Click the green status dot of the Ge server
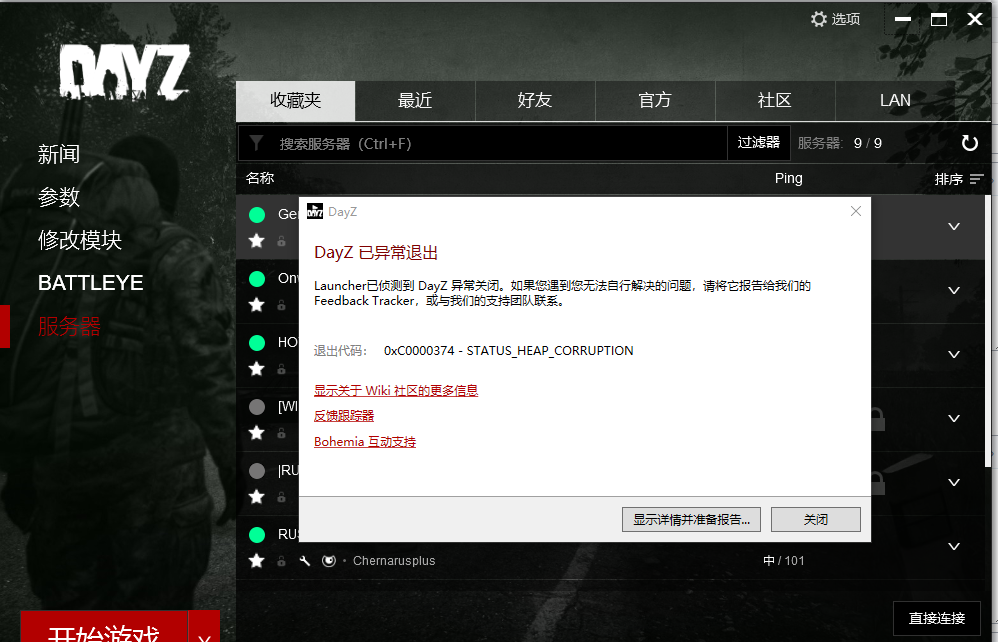The height and width of the screenshot is (642, 998). coord(257,215)
